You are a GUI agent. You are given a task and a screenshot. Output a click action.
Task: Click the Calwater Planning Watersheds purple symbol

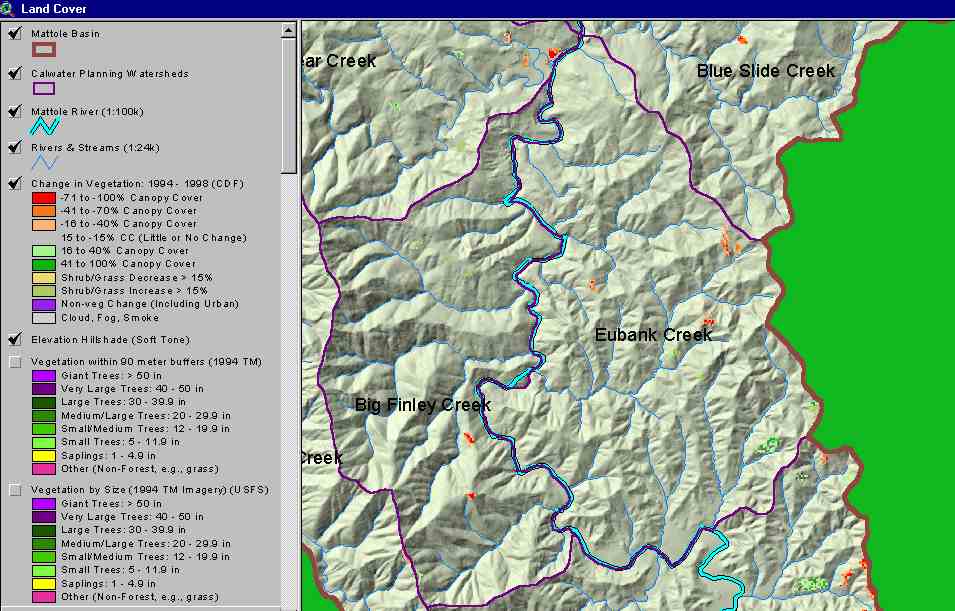coord(45,88)
